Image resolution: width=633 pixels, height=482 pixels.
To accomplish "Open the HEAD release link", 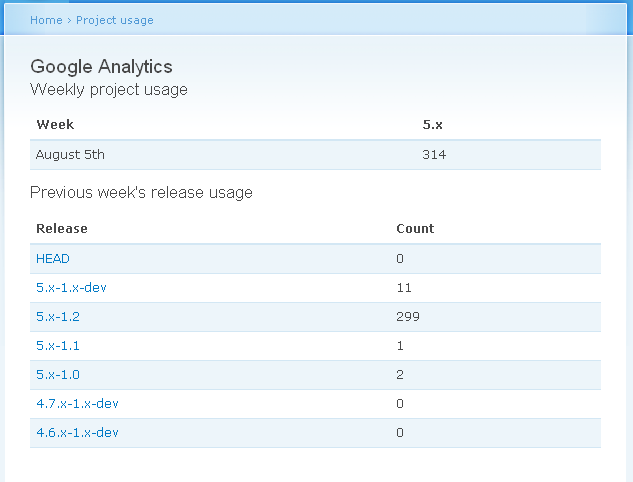I will click(53, 259).
